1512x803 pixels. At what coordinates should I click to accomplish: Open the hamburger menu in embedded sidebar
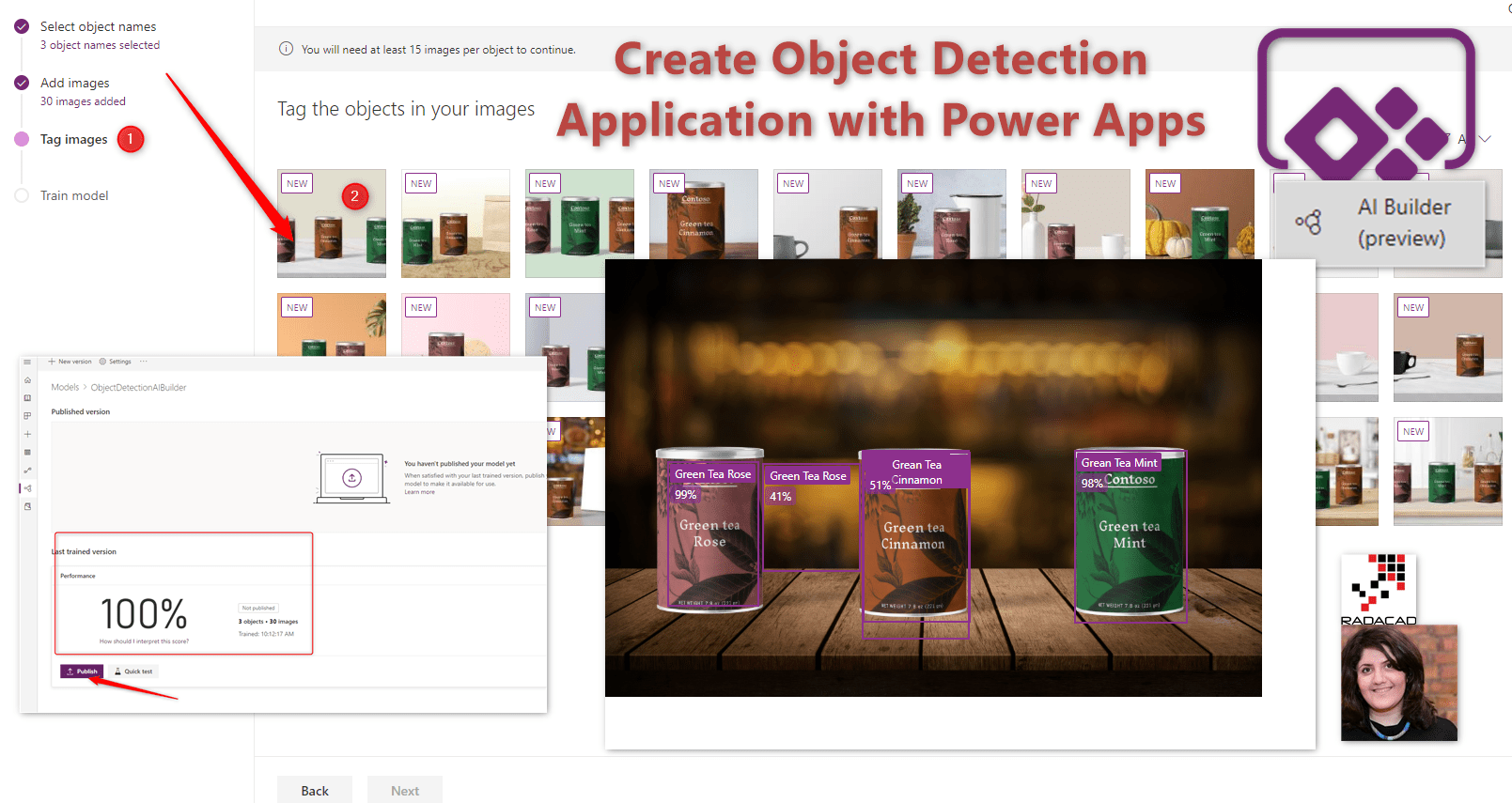click(x=27, y=362)
